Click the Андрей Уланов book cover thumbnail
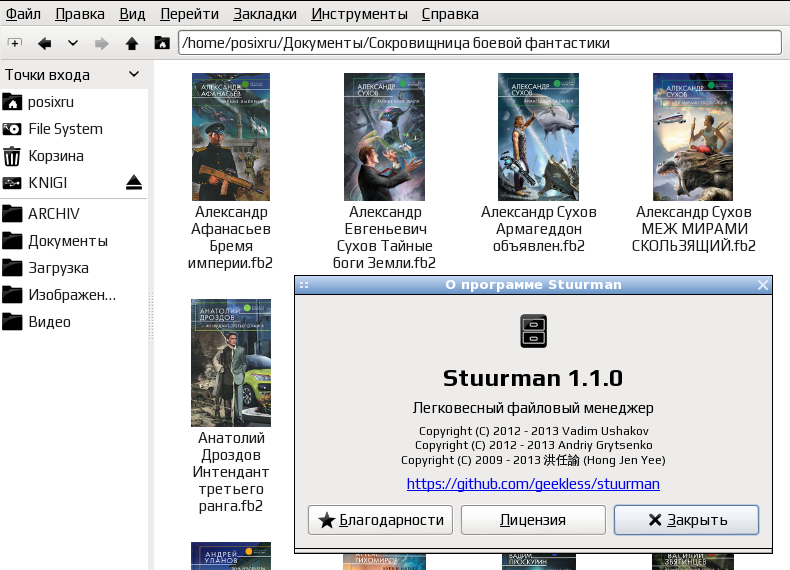 click(x=231, y=556)
